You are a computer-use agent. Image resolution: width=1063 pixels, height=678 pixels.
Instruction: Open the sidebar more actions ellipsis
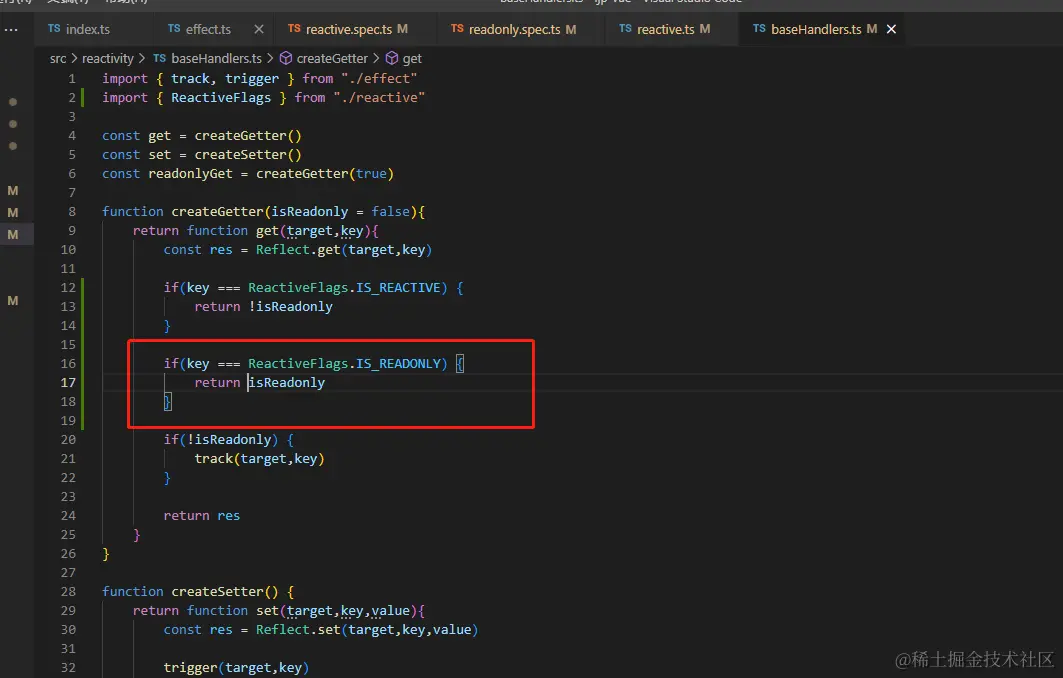11,30
